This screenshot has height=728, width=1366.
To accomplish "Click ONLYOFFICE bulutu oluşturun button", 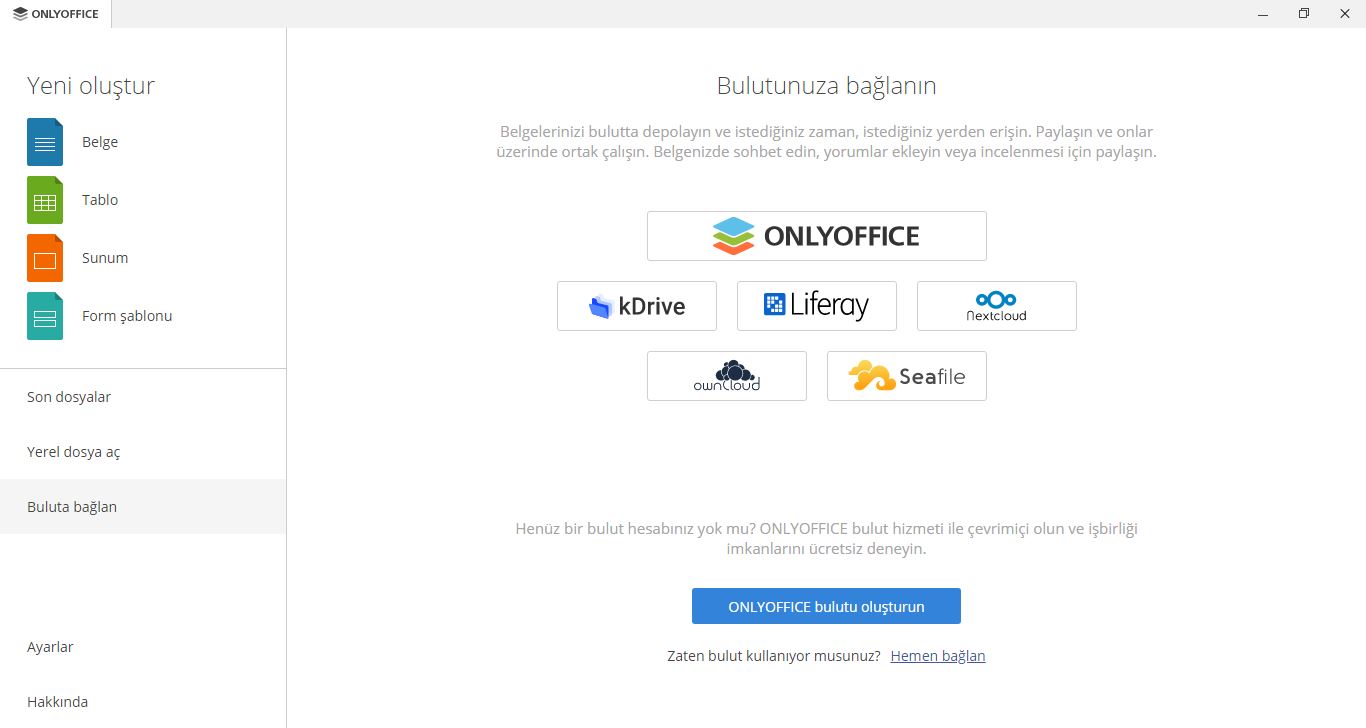I will (826, 606).
